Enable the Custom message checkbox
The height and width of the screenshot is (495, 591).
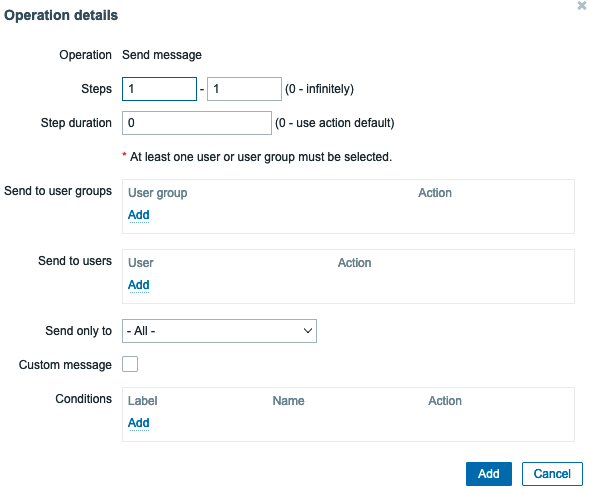130,364
